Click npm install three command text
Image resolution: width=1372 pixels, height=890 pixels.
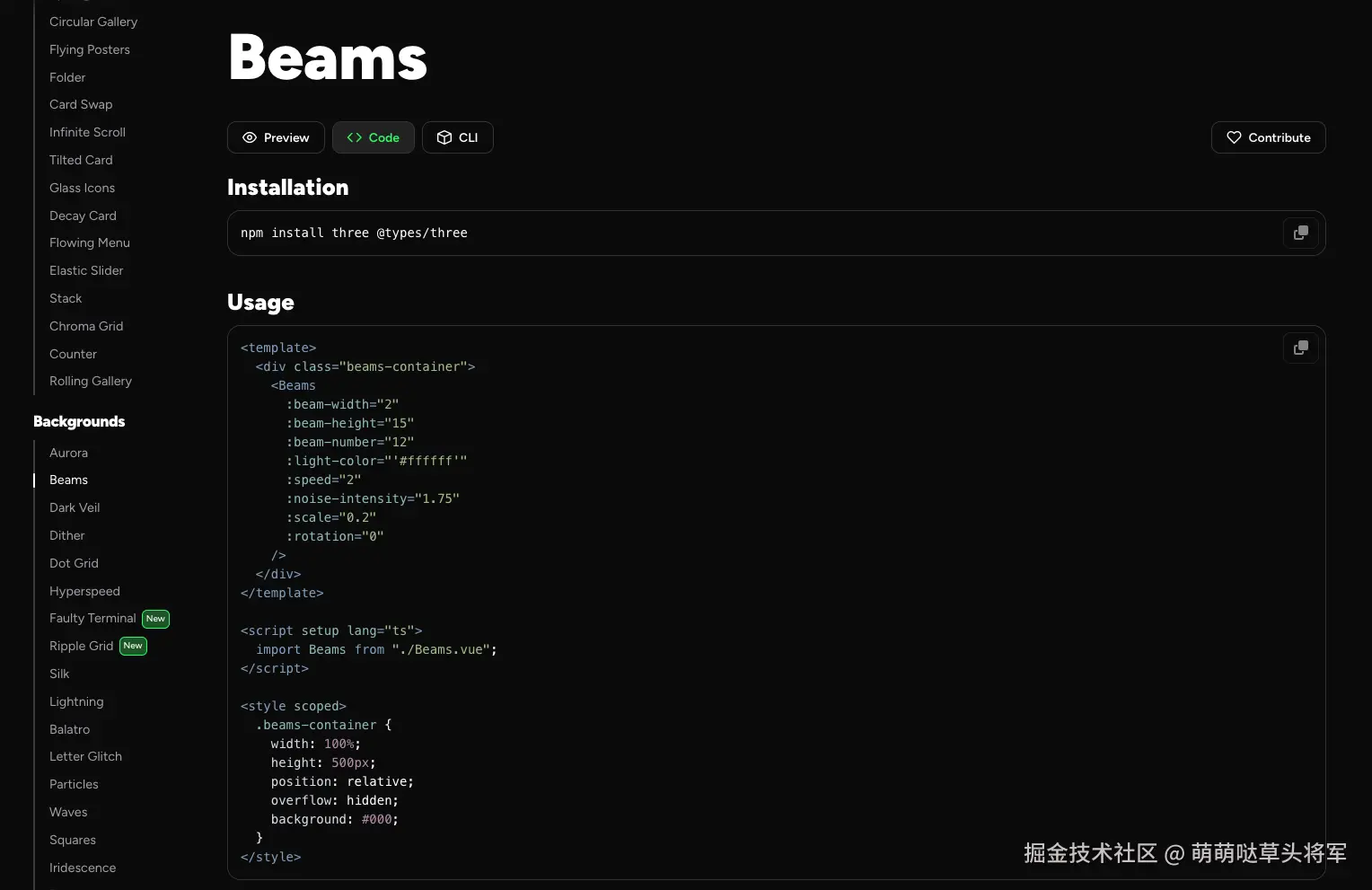point(354,233)
